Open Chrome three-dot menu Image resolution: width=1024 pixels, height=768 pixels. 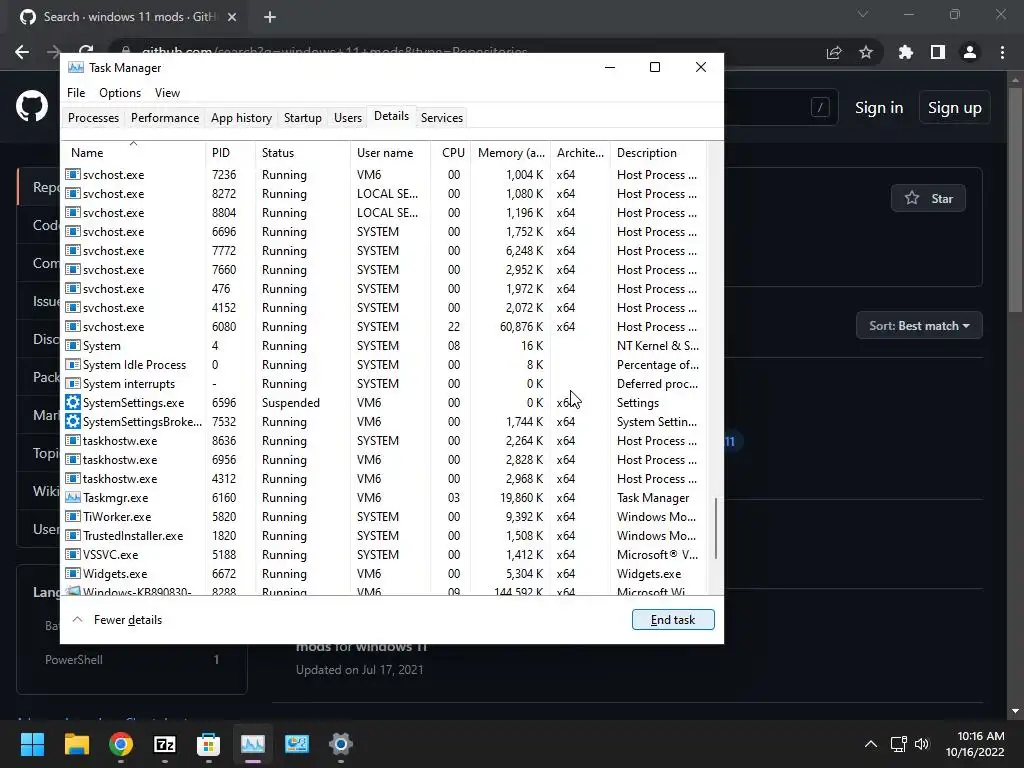[x=1002, y=52]
